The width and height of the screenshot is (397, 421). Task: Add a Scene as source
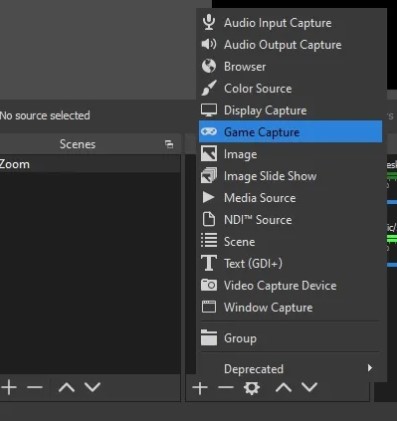tap(290, 241)
